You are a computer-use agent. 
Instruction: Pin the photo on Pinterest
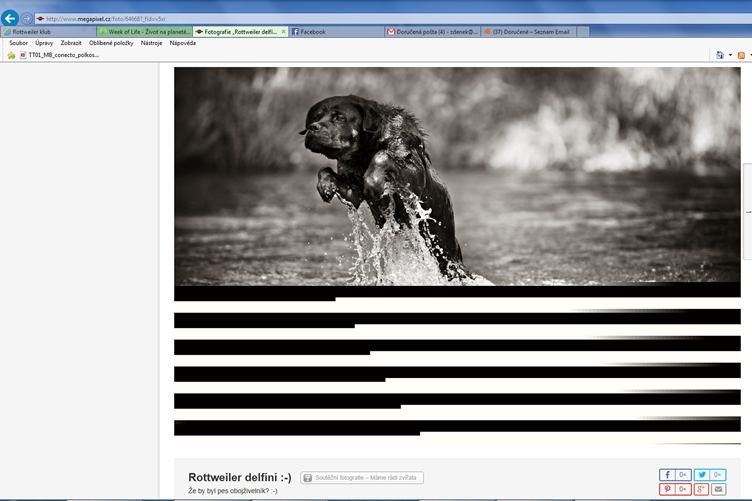click(667, 489)
